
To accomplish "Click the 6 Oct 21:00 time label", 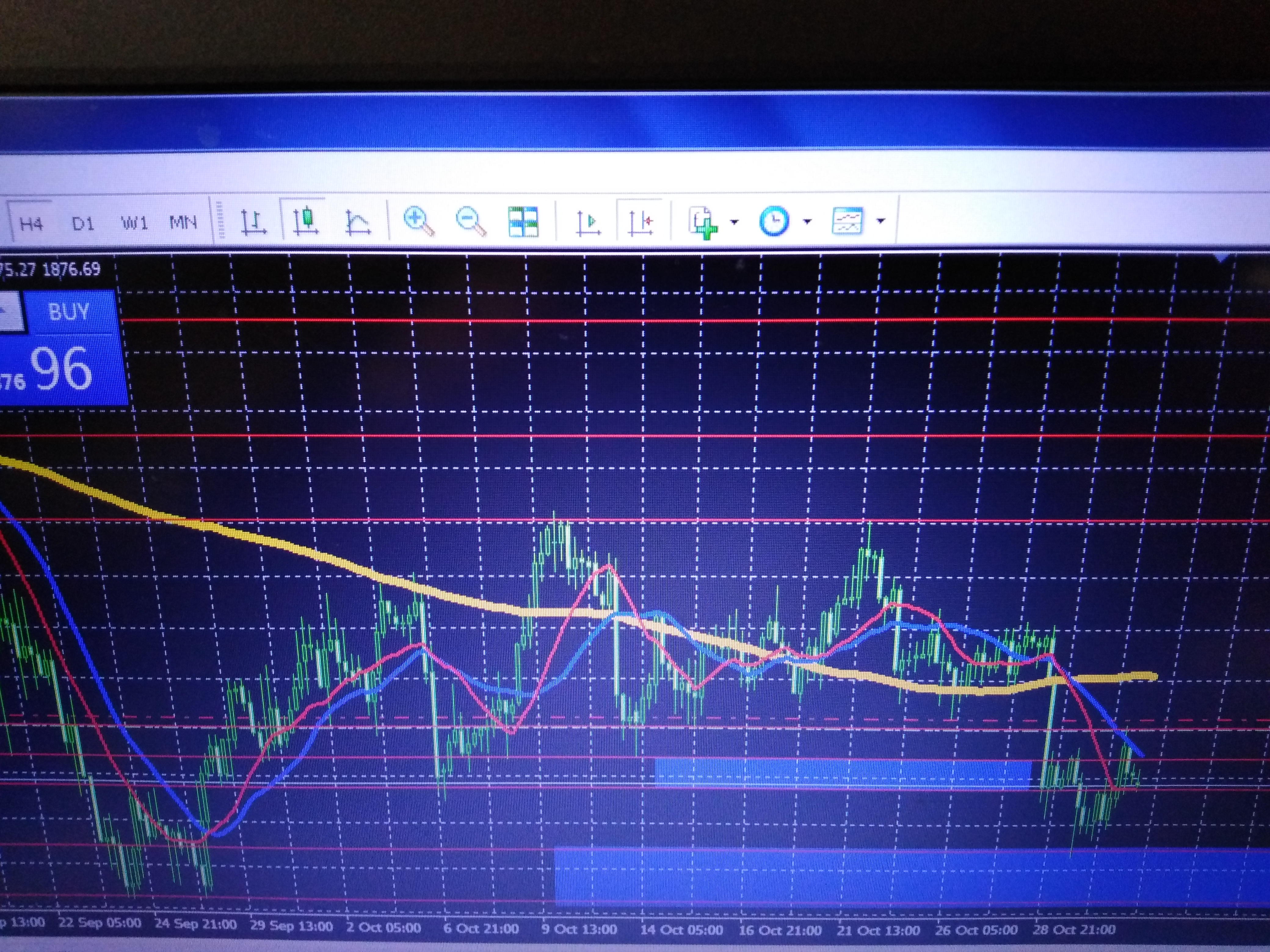I will click(x=481, y=928).
